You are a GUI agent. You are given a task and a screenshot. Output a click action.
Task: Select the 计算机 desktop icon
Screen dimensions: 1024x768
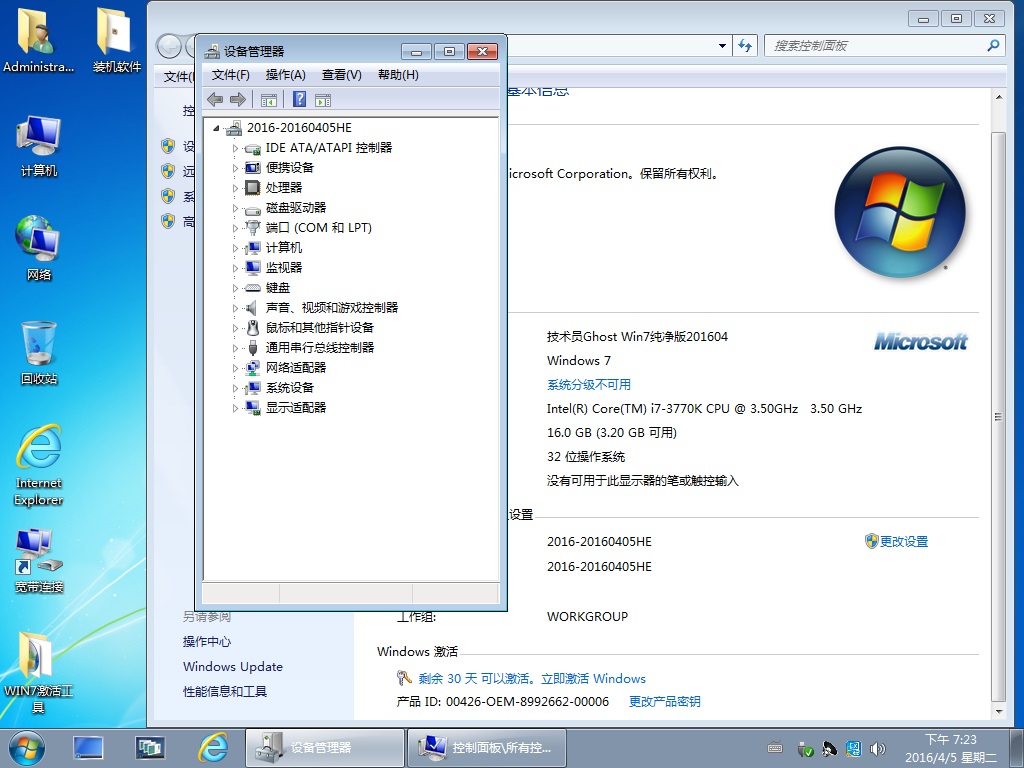(39, 147)
